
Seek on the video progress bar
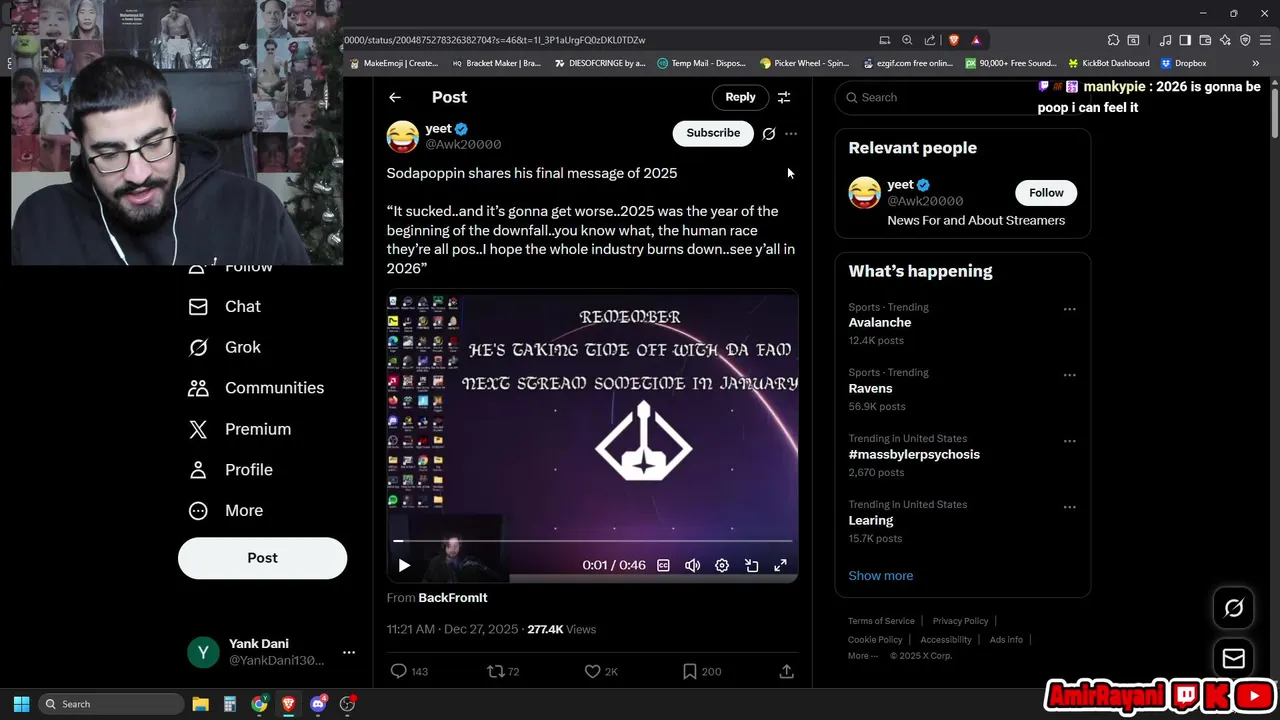[593, 541]
